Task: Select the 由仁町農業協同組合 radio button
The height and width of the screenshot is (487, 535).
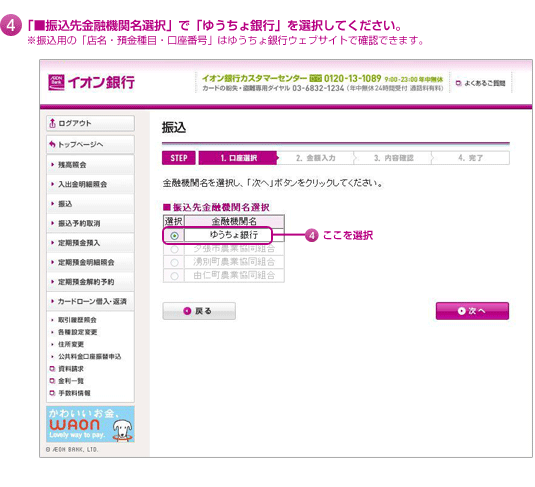Action: pyautogui.click(x=174, y=276)
